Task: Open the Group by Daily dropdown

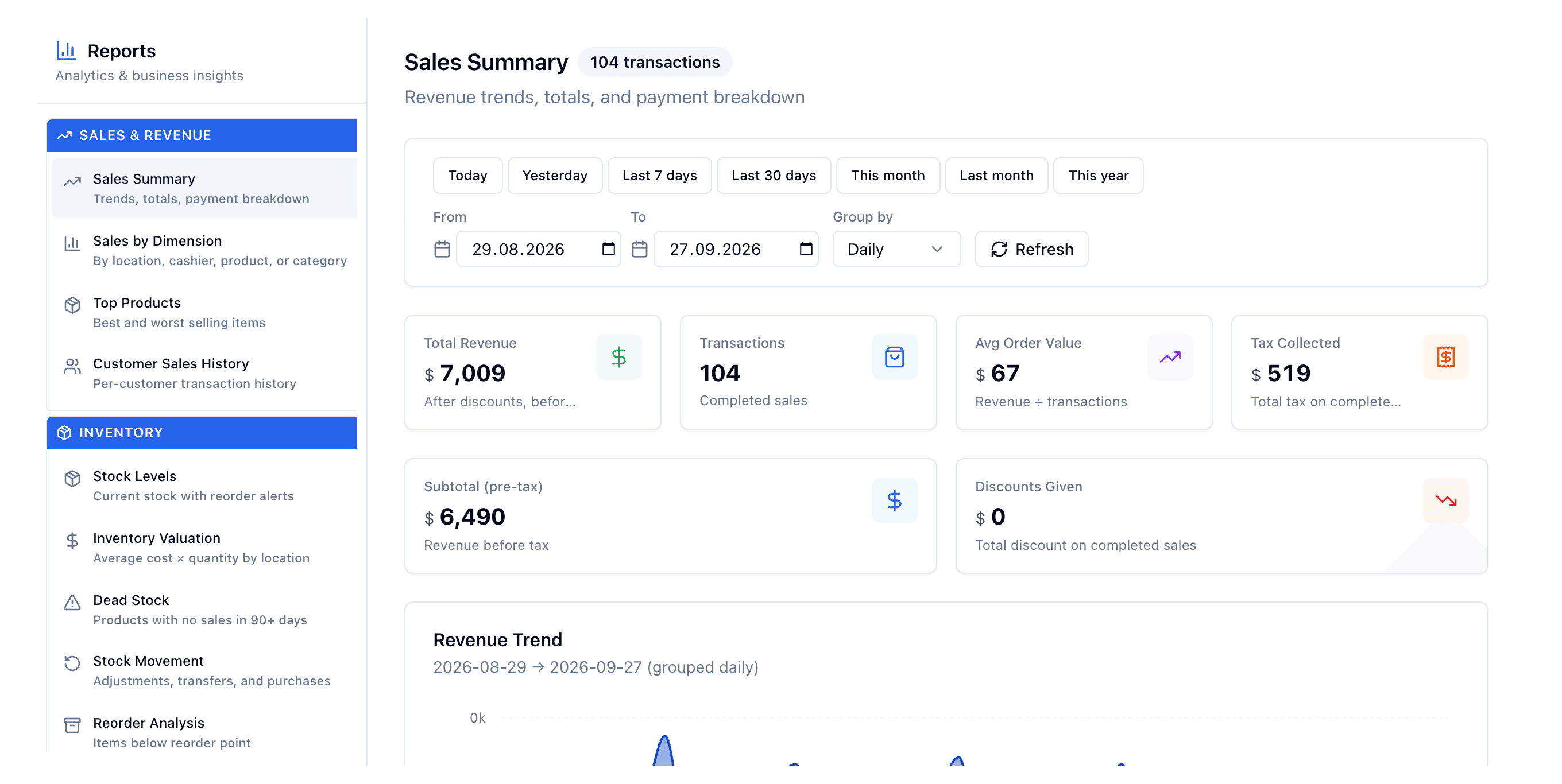Action: [896, 249]
